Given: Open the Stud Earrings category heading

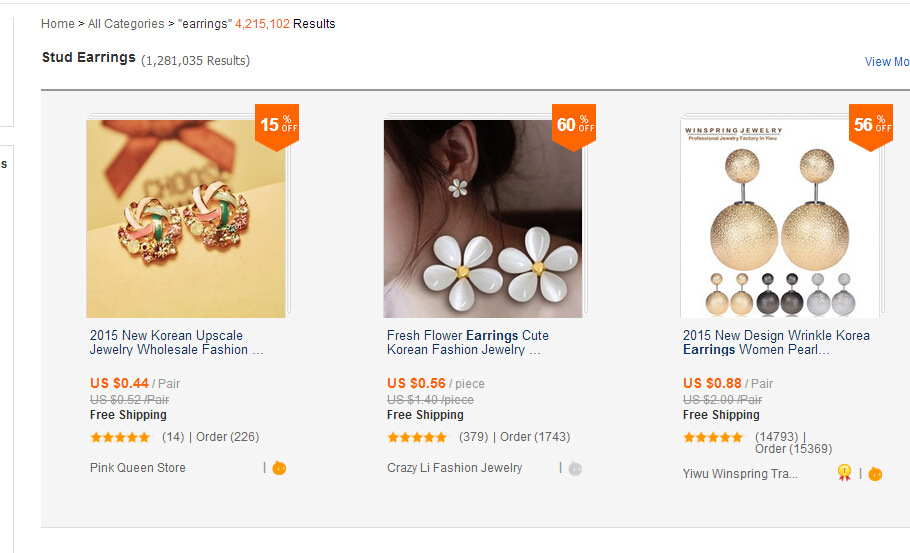Looking at the screenshot, I should tap(89, 58).
